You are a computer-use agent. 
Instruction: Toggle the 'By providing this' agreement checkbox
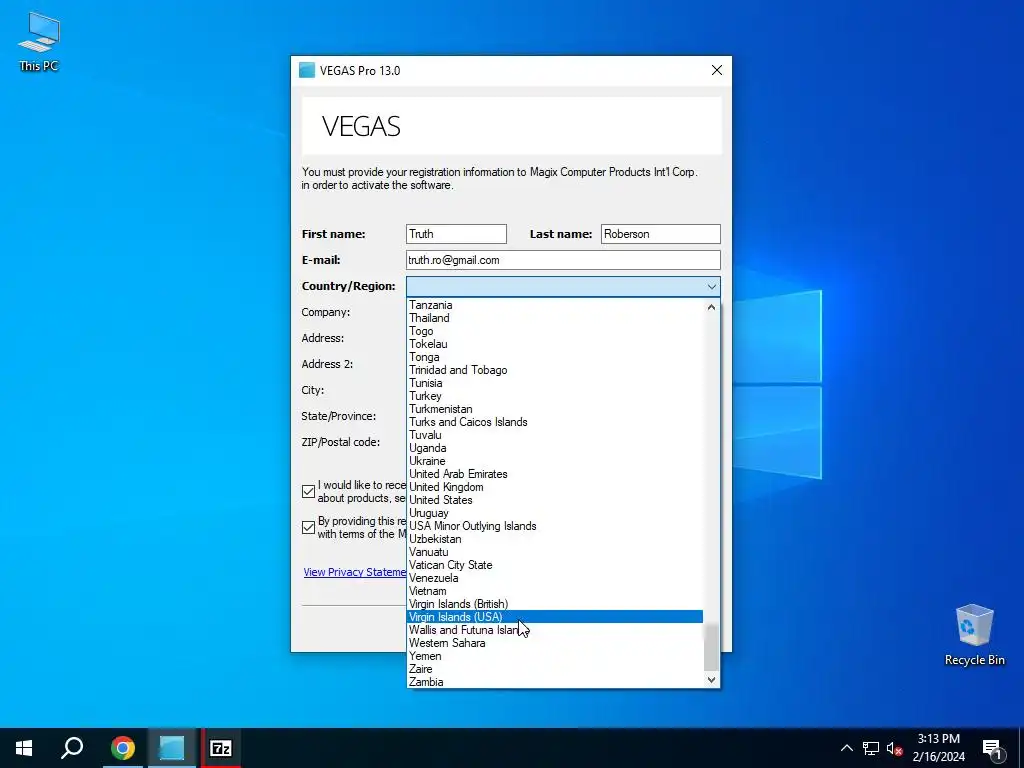[309, 528]
